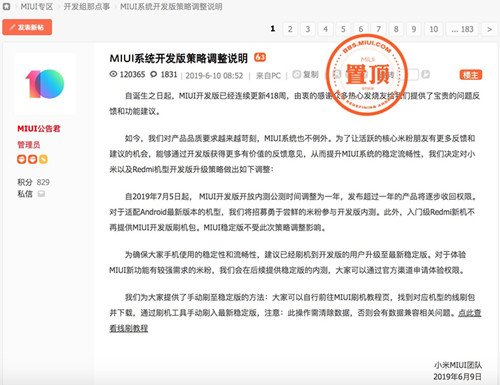Click 复制 copy link button
This screenshot has height=385, width=500.
(306, 74)
